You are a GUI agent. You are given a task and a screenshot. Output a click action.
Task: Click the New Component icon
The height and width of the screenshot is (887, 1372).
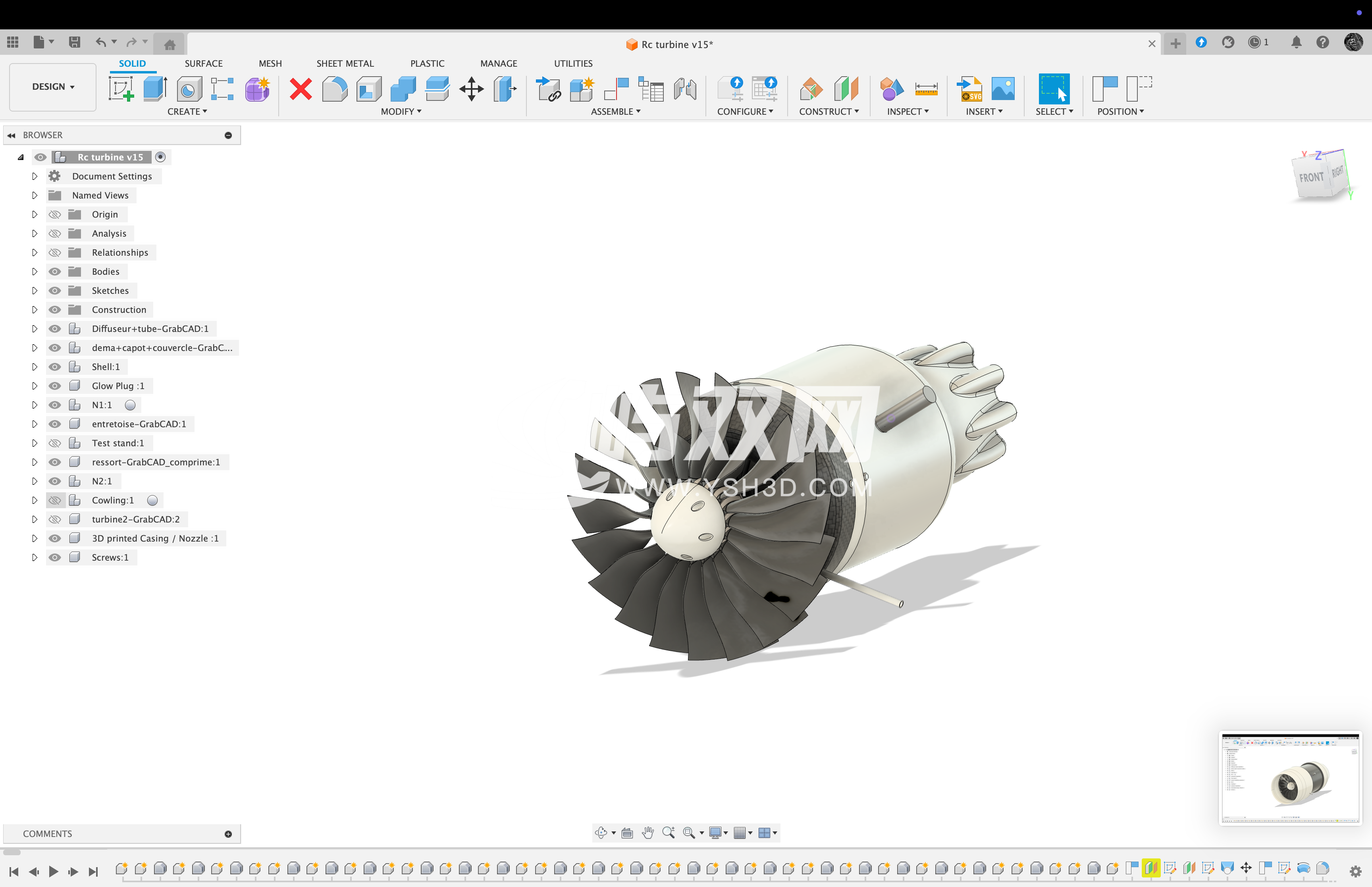click(582, 89)
